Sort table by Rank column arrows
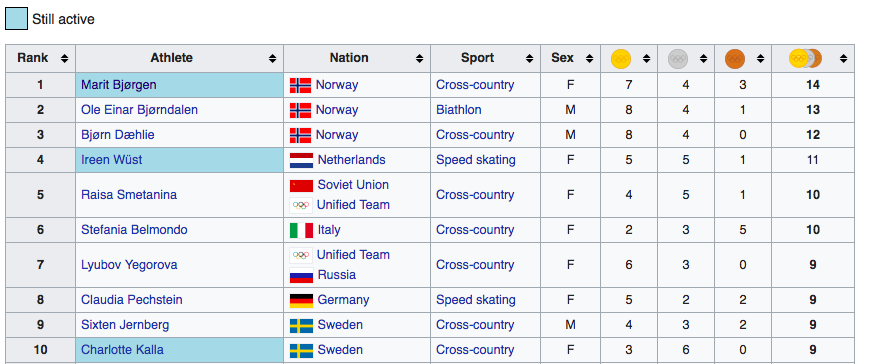This screenshot has height=364, width=888. tap(65, 58)
